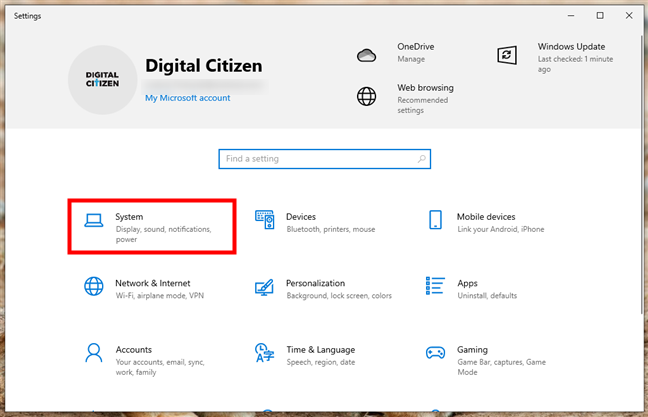Image resolution: width=648 pixels, height=417 pixels.
Task: Click Windows Update Last checked text
Action: (x=575, y=64)
